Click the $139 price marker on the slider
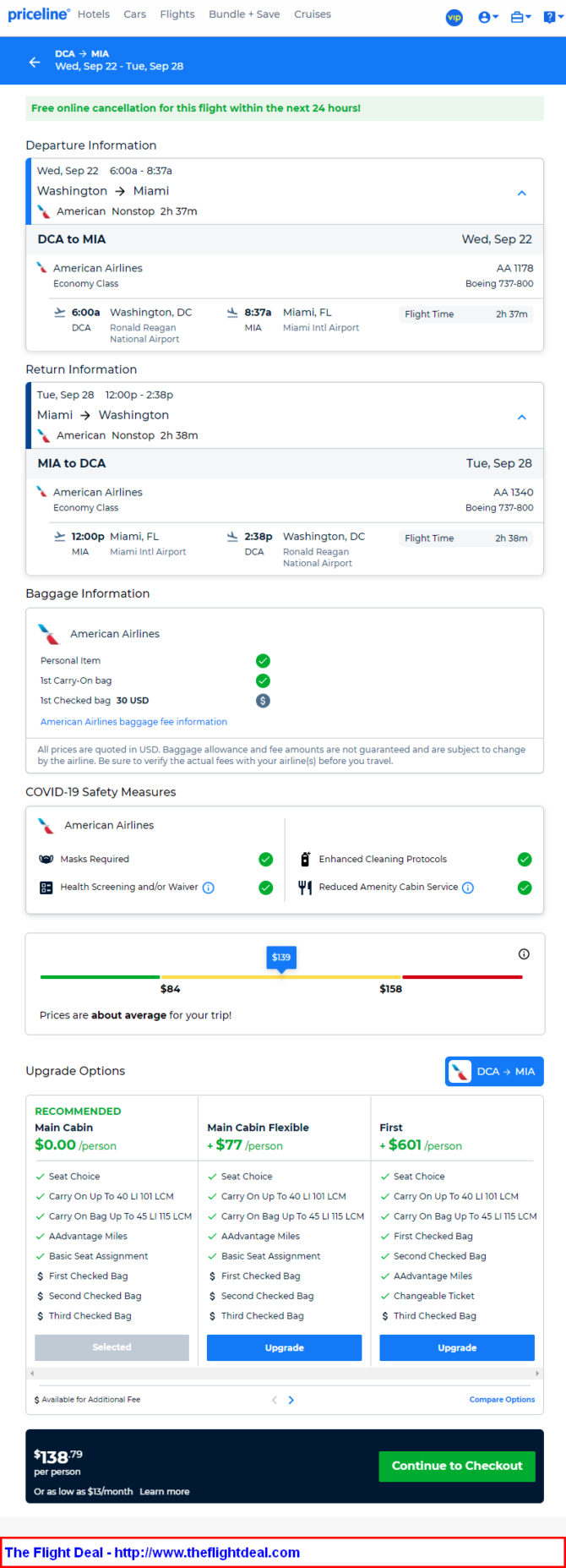Image resolution: width=566 pixels, height=1568 pixels. (281, 957)
